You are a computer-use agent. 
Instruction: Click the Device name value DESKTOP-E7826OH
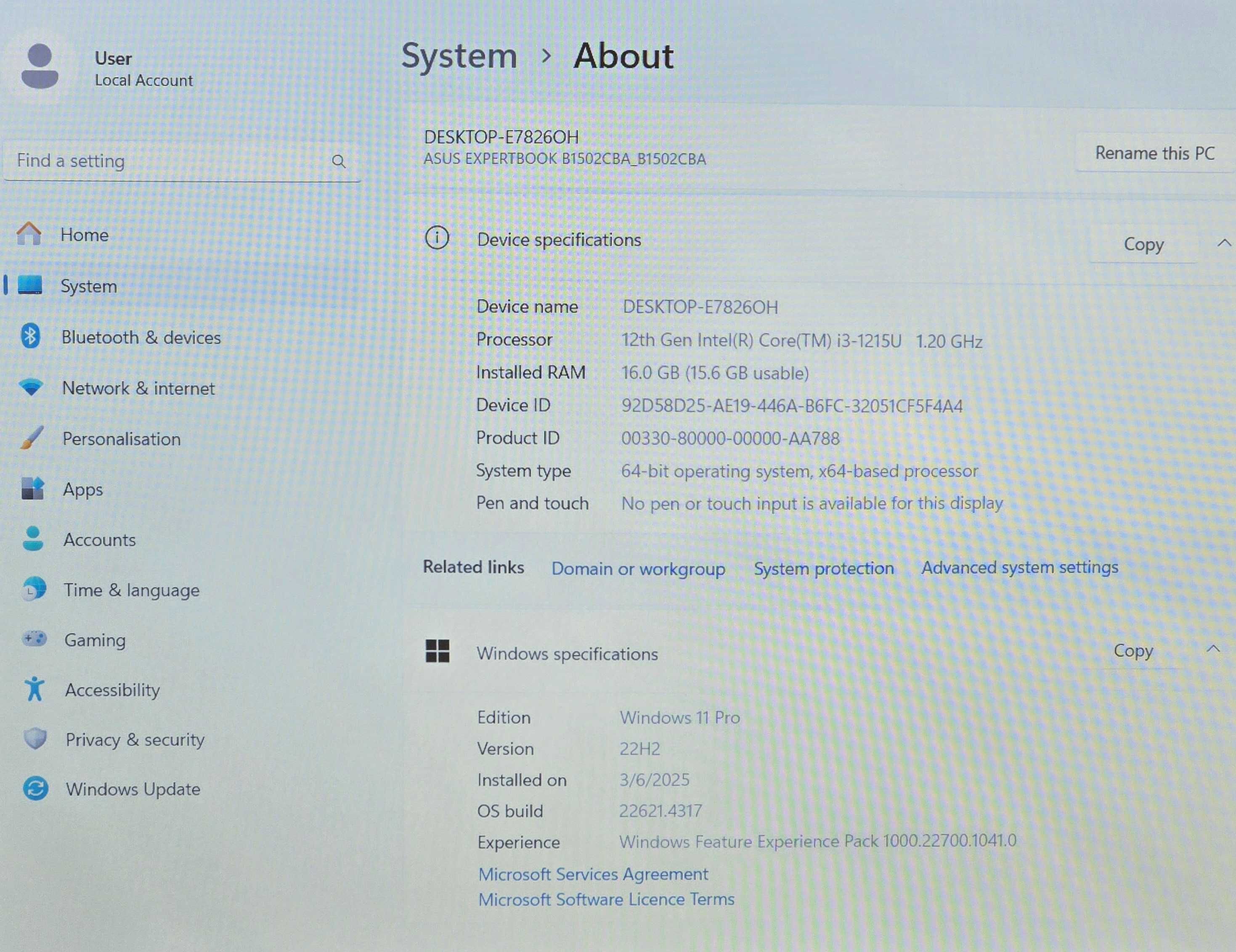point(700,307)
